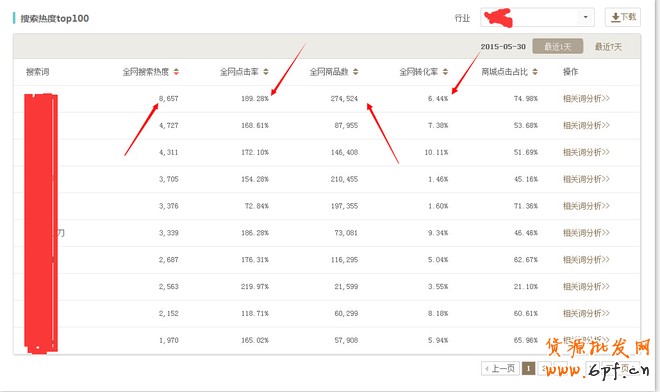660x392 pixels.
Task: Click the 下载 download button
Action: (623, 17)
